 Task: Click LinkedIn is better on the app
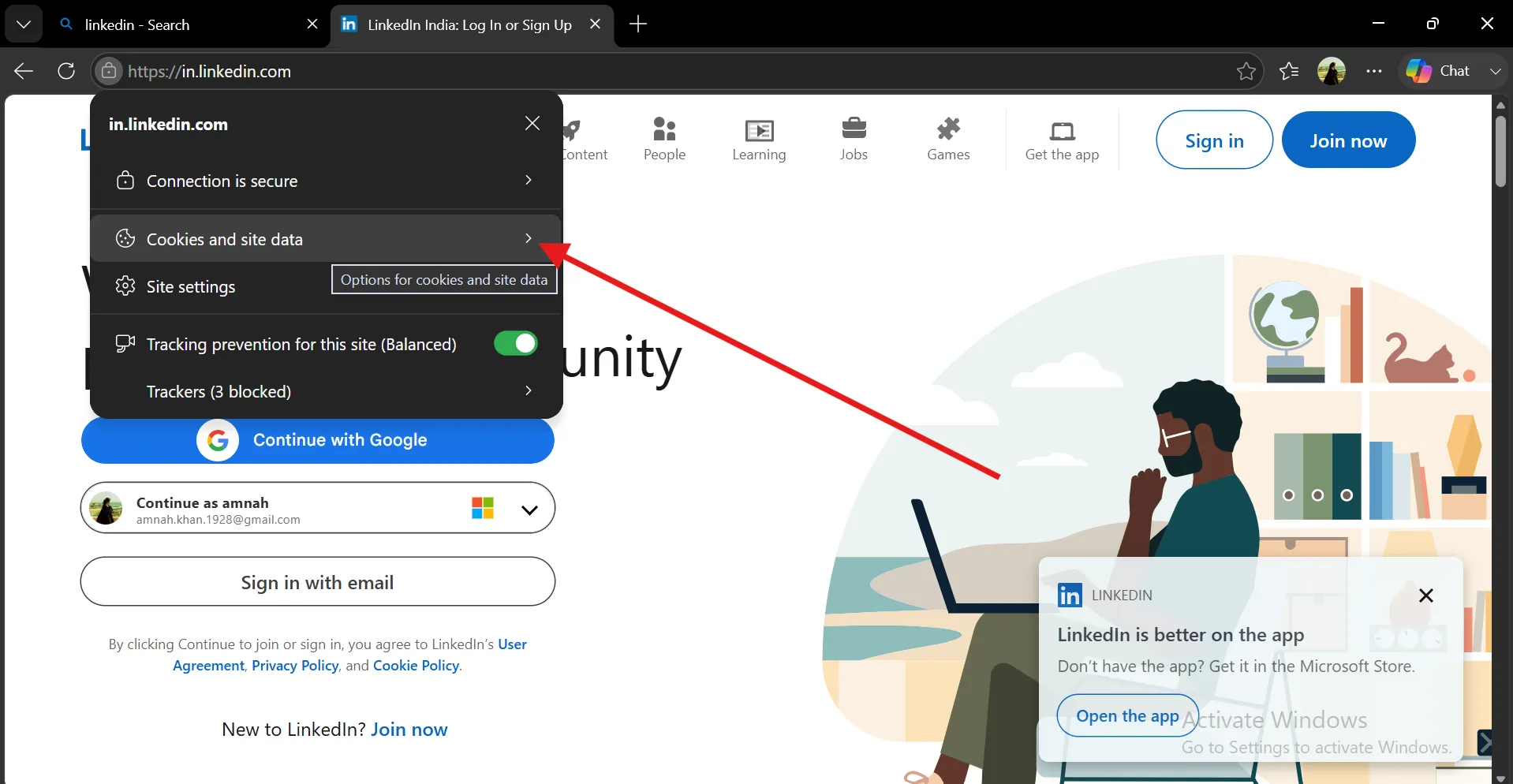[1181, 635]
